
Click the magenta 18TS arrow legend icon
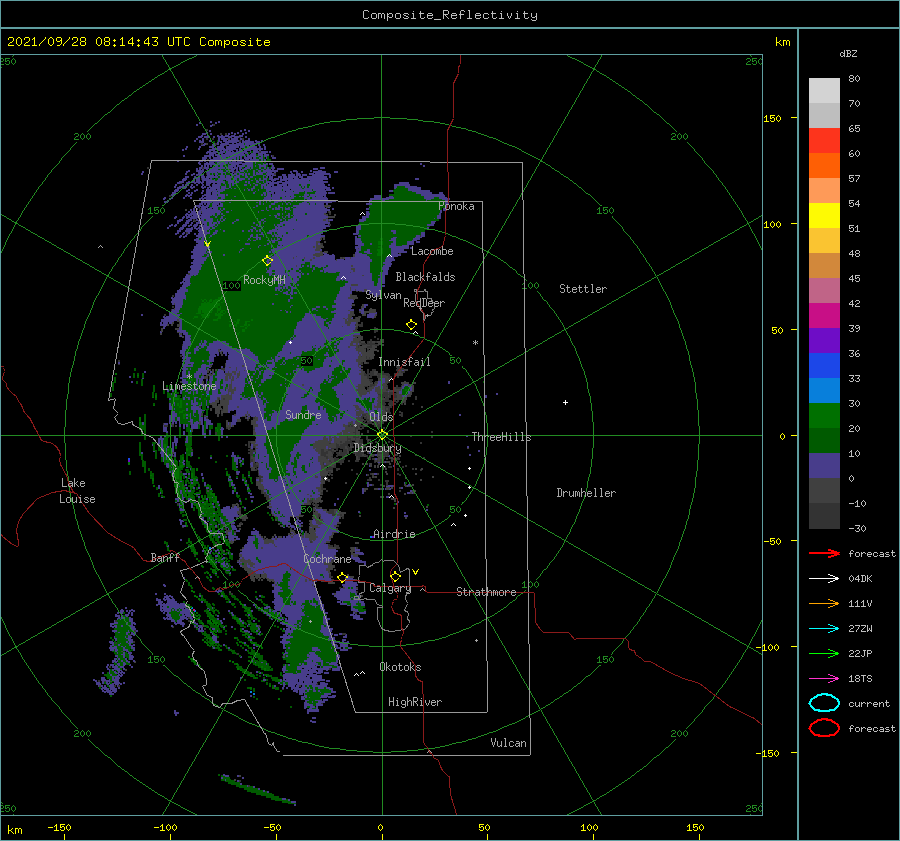(x=824, y=679)
